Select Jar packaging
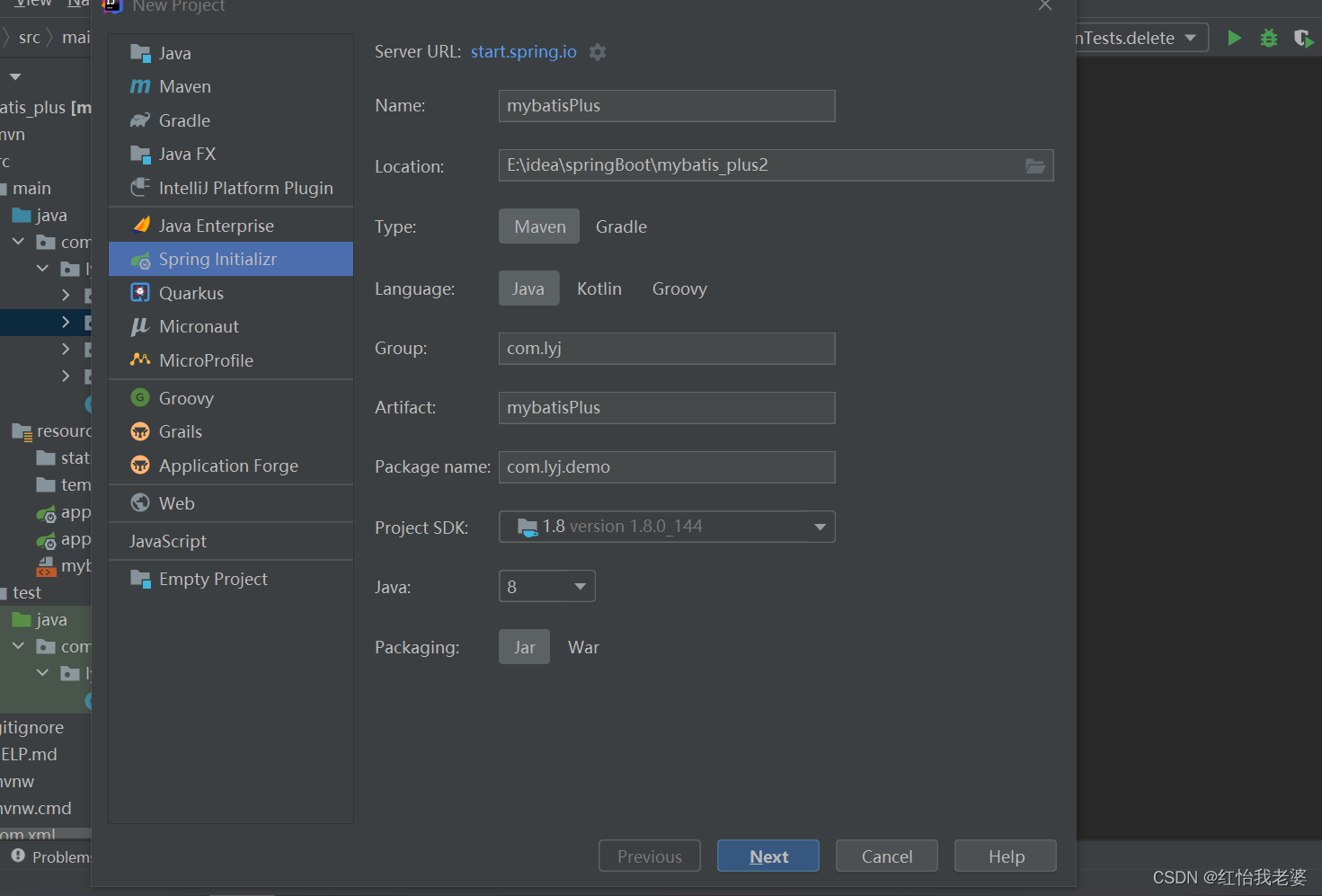Viewport: 1322px width, 896px height. coord(524,647)
